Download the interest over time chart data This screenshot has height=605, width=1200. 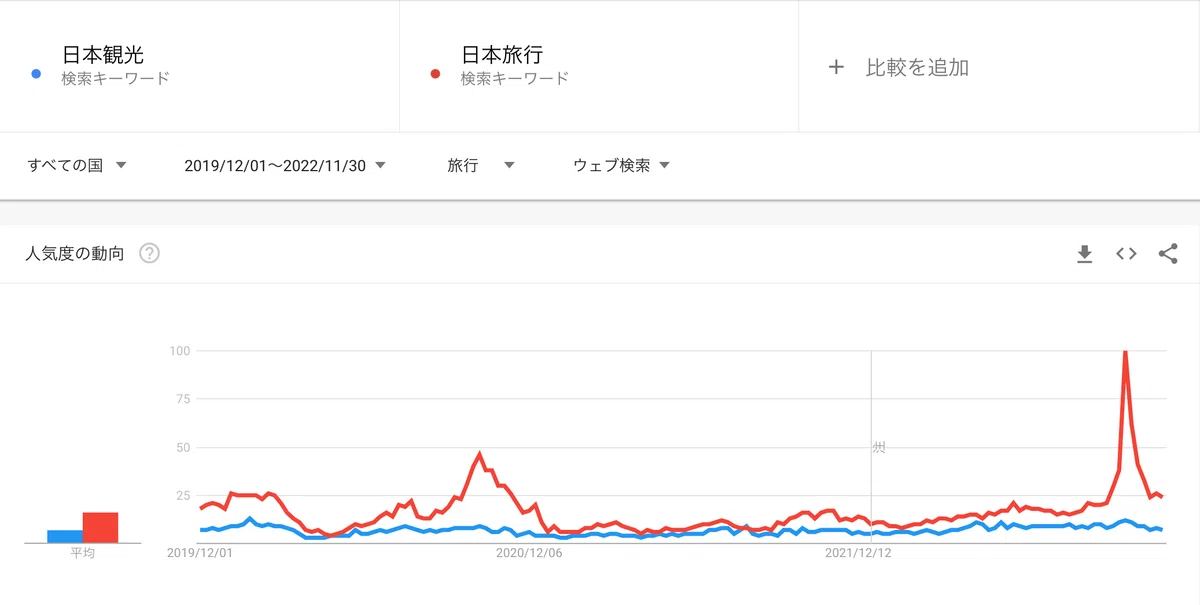click(1084, 254)
